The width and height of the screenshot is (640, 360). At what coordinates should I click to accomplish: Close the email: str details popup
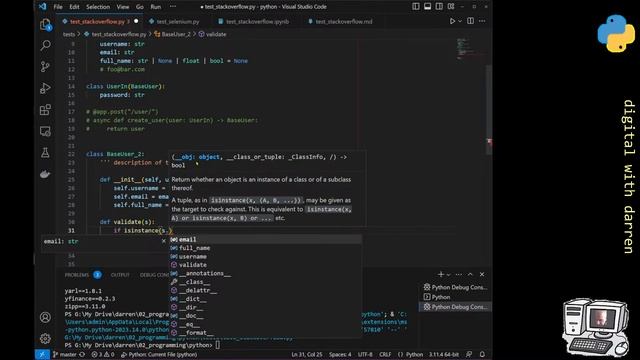(x=164, y=241)
